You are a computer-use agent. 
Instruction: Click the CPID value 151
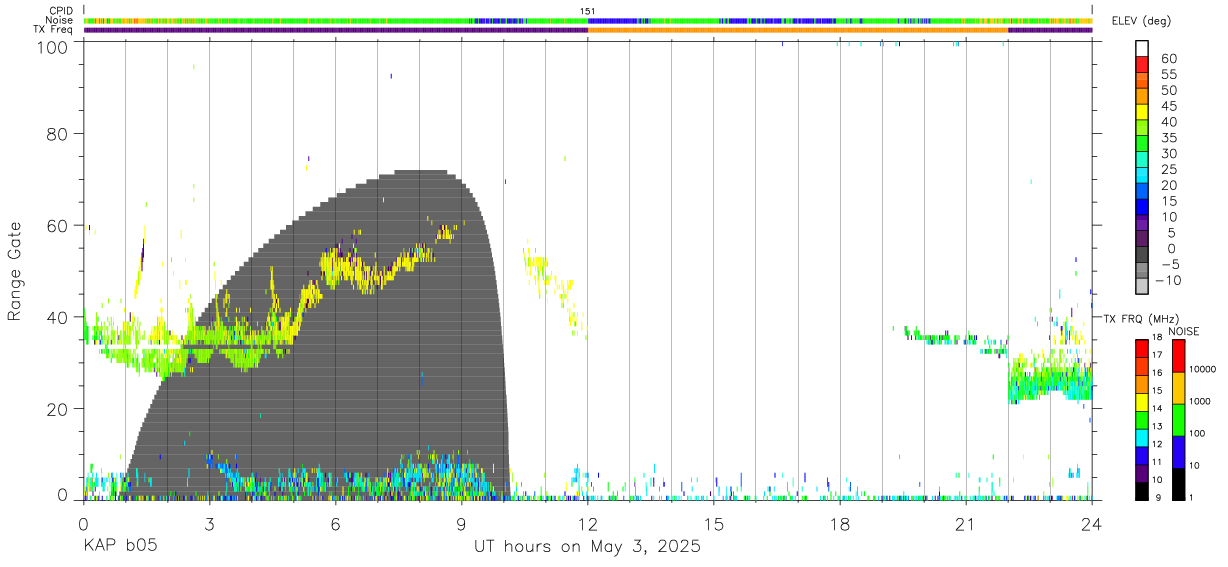tap(588, 11)
